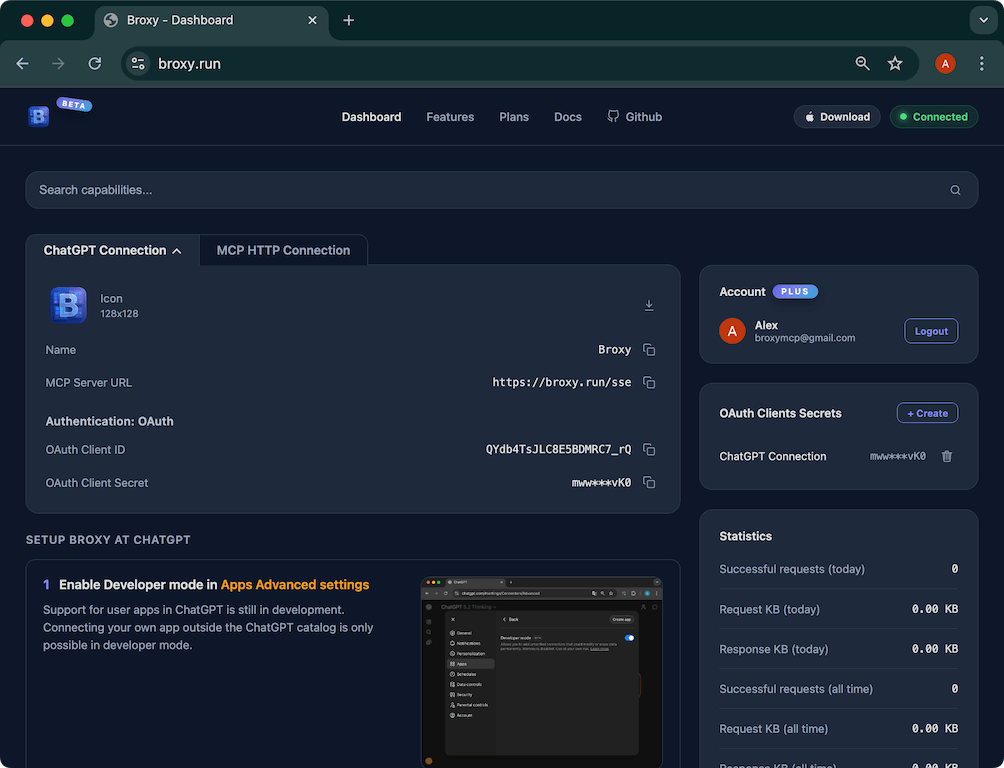The height and width of the screenshot is (768, 1004).
Task: Click the search magnifier in the search bar
Action: pyautogui.click(x=955, y=189)
